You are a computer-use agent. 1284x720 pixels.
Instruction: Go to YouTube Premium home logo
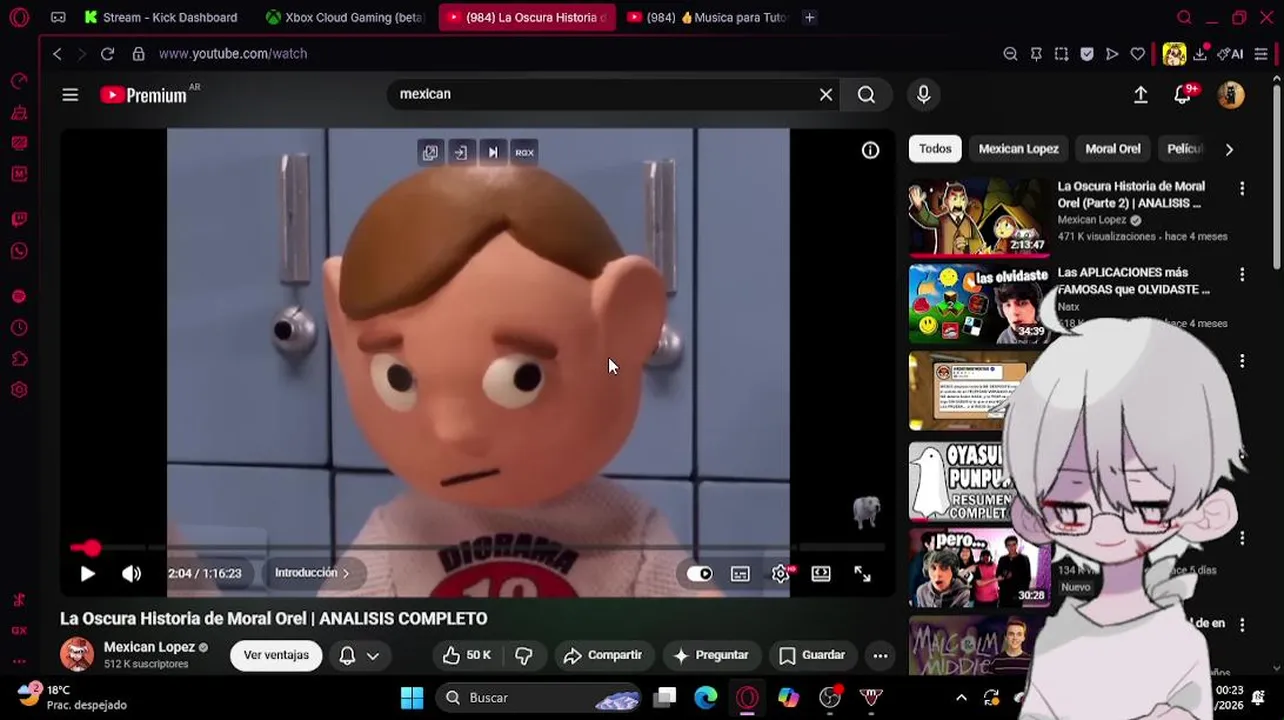(145, 95)
